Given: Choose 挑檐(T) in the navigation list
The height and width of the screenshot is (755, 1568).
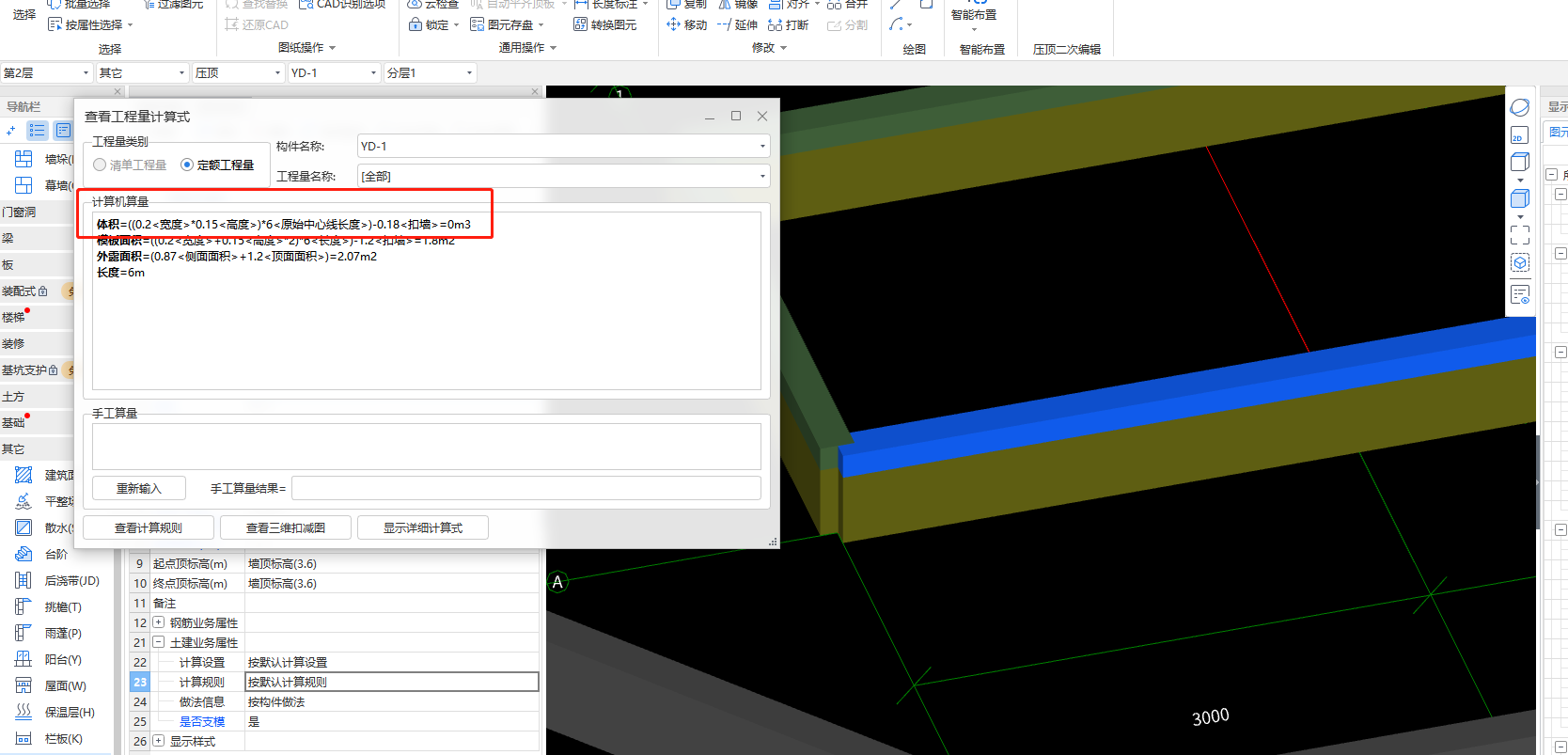Looking at the screenshot, I should 63,606.
